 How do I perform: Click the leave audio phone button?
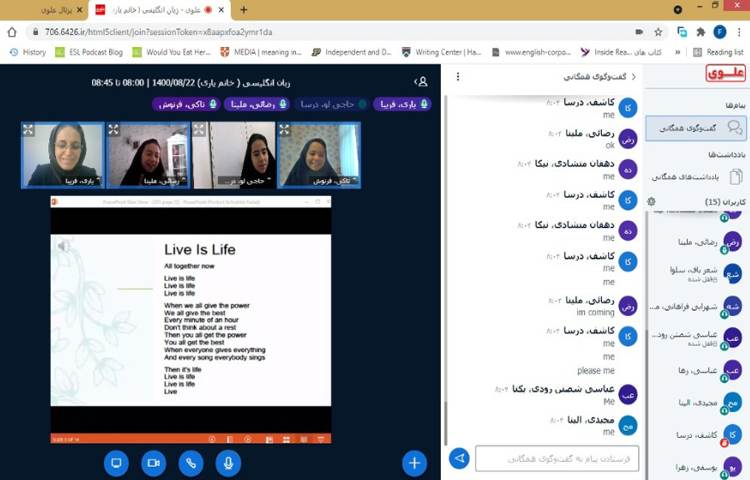(x=191, y=462)
